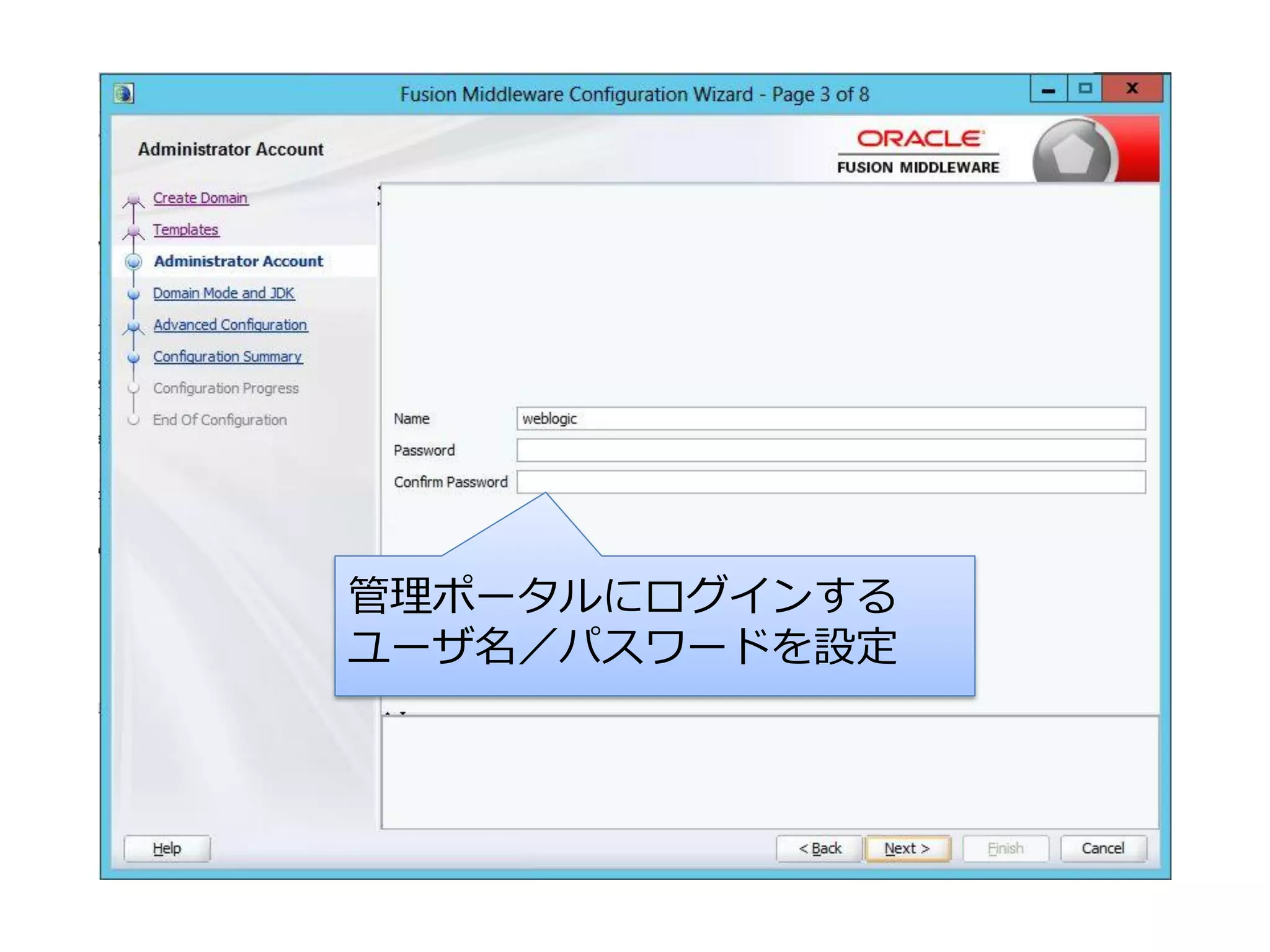Open the Domain Mode and JDK step
Screen dimensions: 1270x952
point(224,293)
